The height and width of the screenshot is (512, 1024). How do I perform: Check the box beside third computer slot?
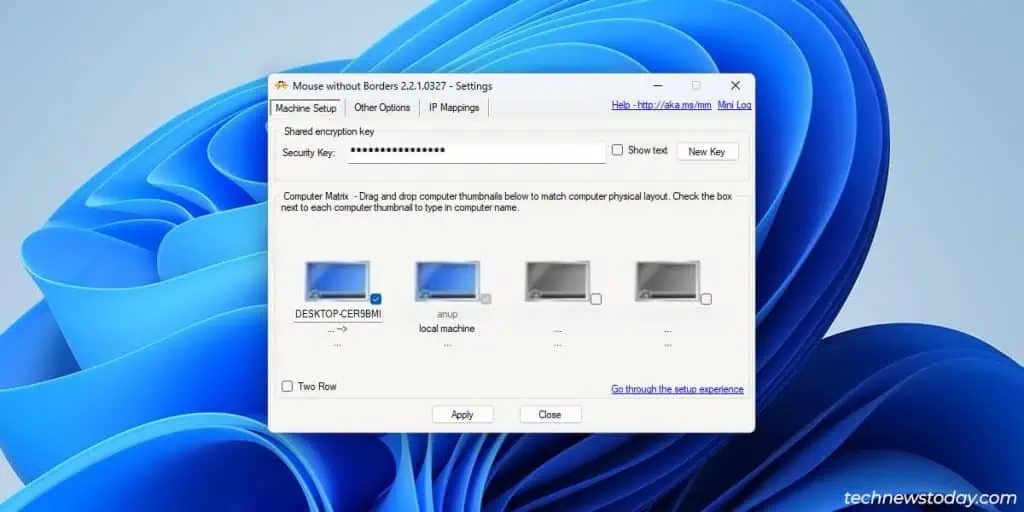coord(596,299)
